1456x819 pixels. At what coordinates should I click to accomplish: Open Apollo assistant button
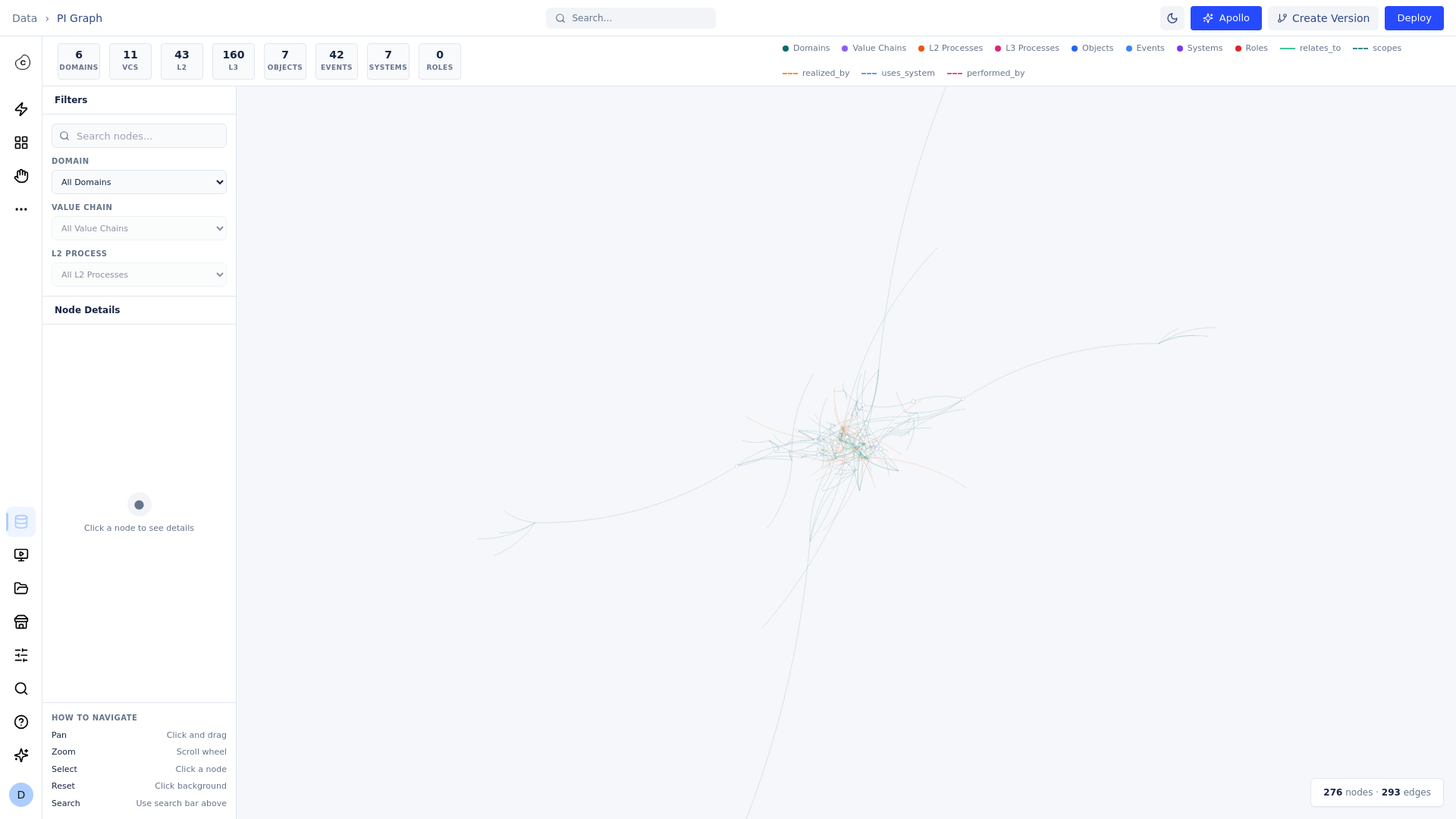coord(1225,18)
